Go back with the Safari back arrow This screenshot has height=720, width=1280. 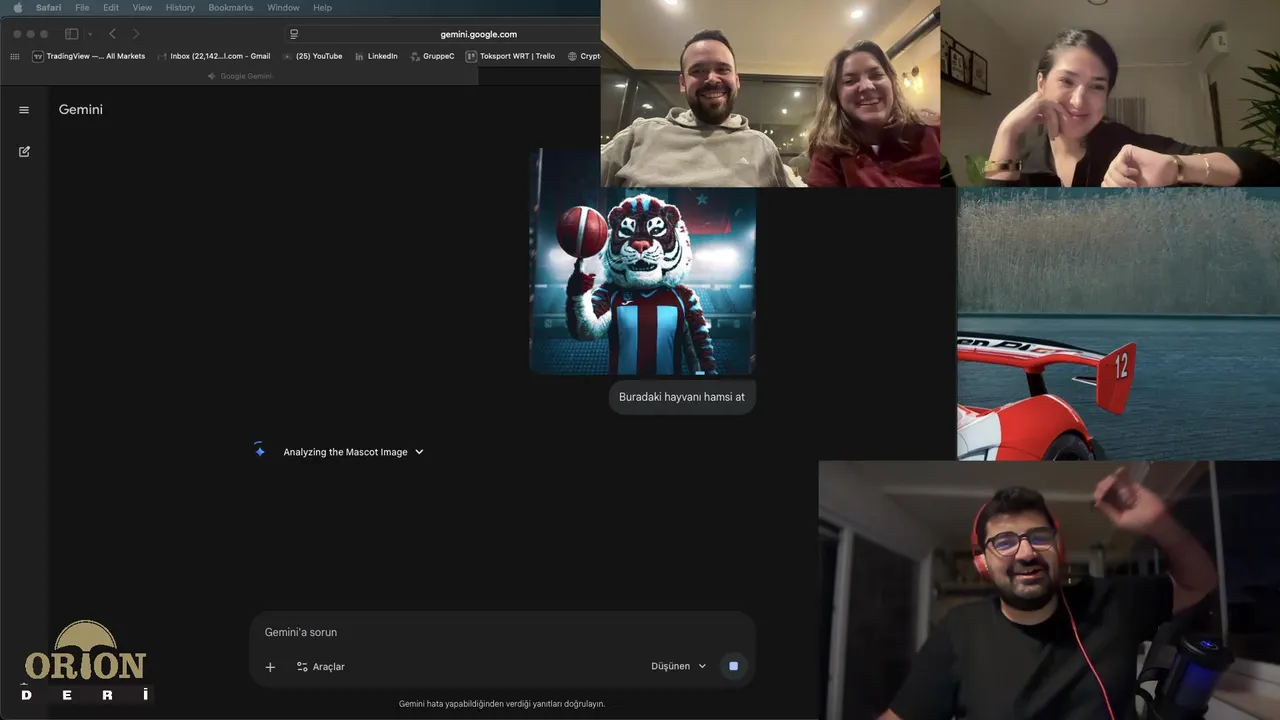[112, 34]
